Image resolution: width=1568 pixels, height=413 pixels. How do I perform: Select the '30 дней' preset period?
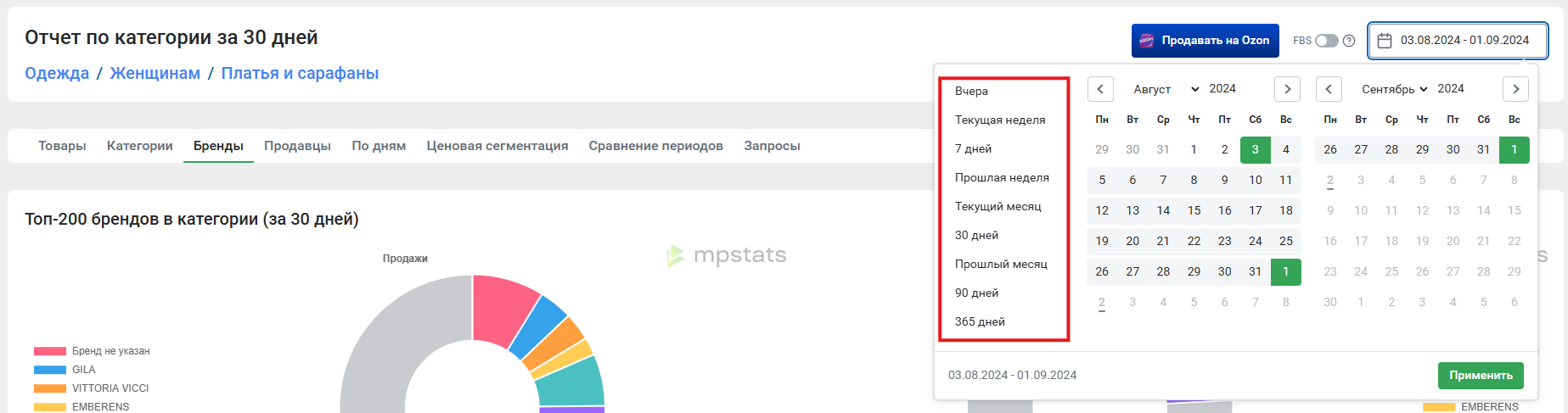[976, 235]
